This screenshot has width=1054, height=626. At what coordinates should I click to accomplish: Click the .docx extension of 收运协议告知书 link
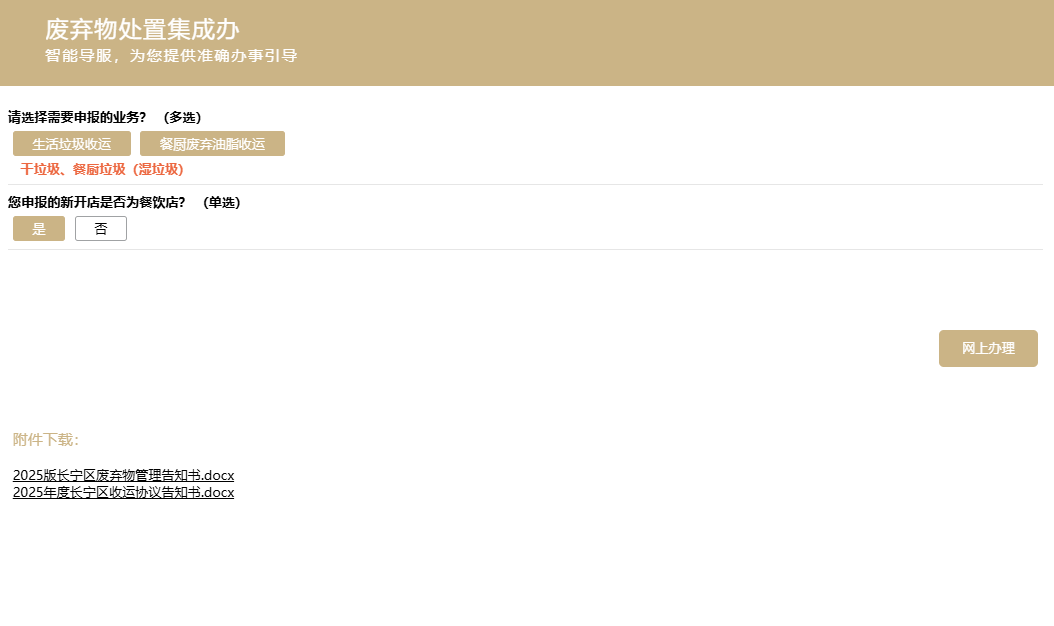217,492
